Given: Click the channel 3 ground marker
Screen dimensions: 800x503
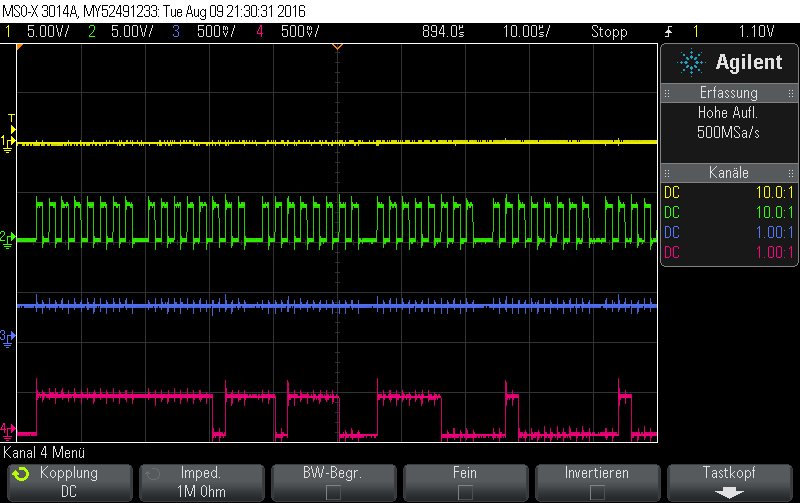Looking at the screenshot, I should point(7,338).
